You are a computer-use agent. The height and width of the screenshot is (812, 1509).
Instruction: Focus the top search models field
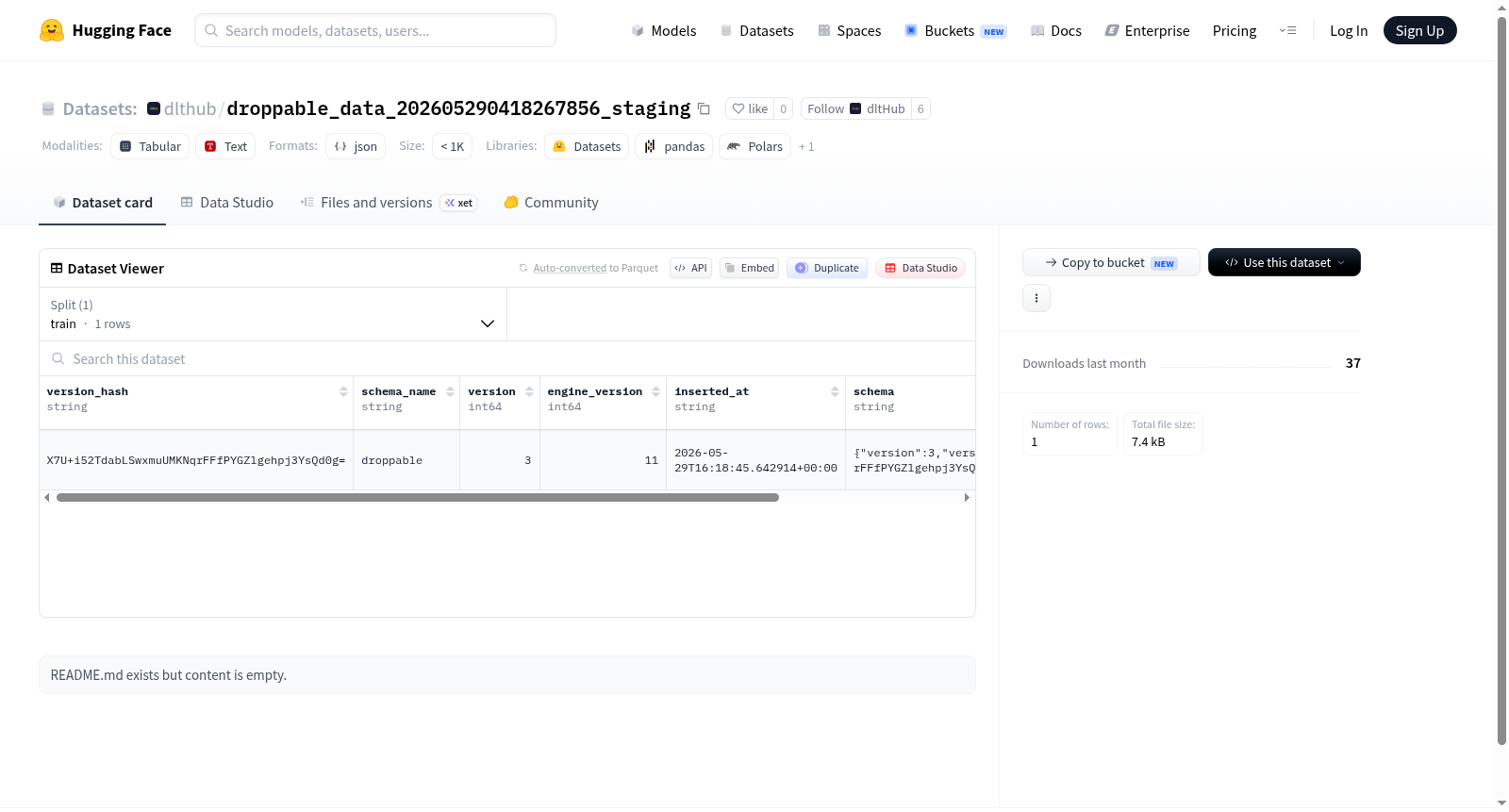(x=375, y=30)
